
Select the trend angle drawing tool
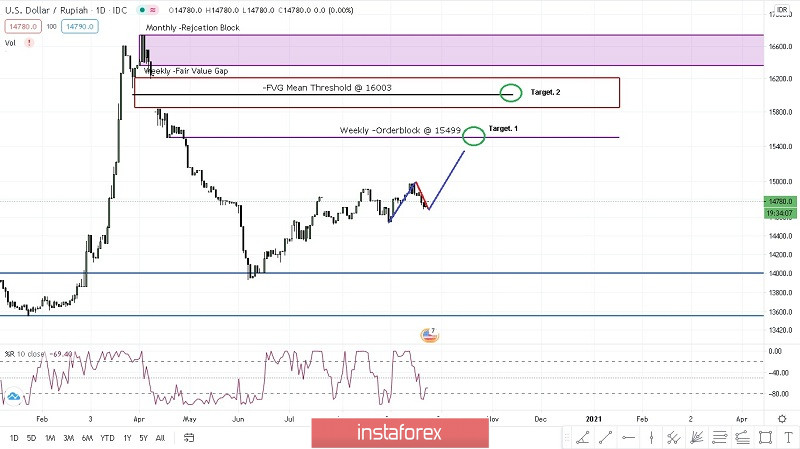583,437
